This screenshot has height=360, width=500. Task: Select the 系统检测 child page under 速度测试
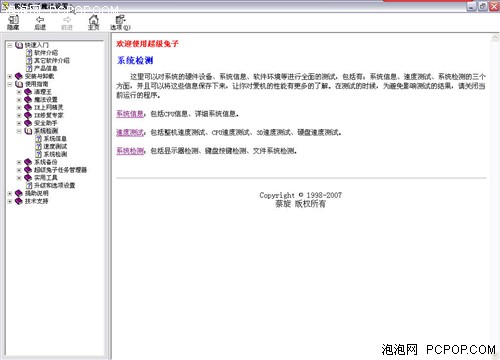coord(55,154)
